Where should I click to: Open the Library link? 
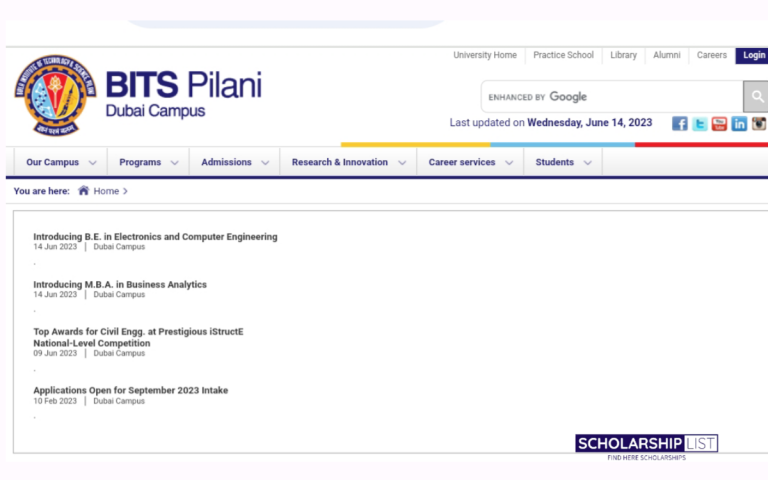[624, 55]
